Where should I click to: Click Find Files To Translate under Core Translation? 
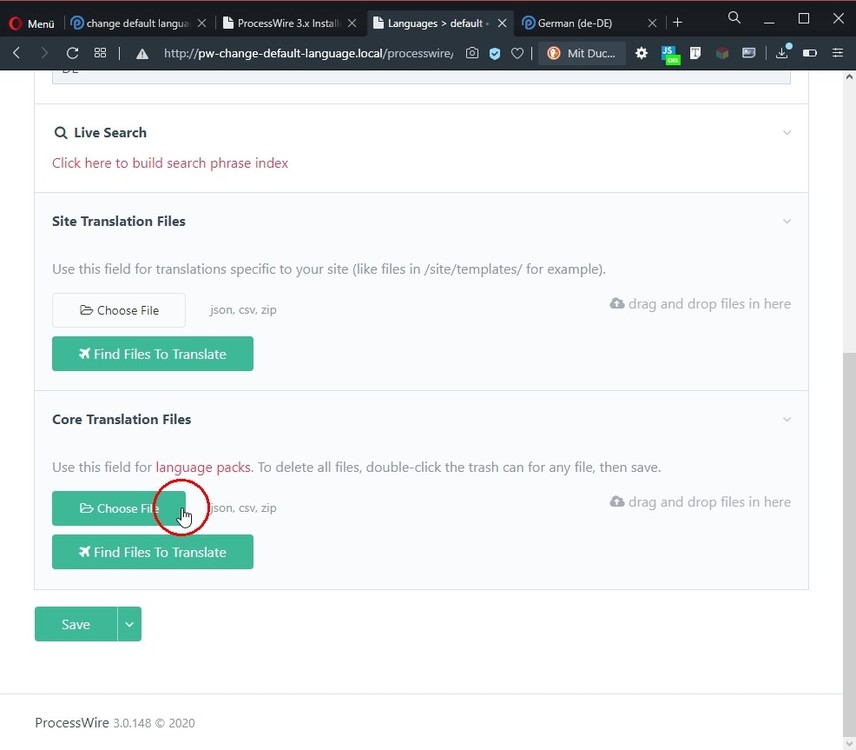pos(152,552)
